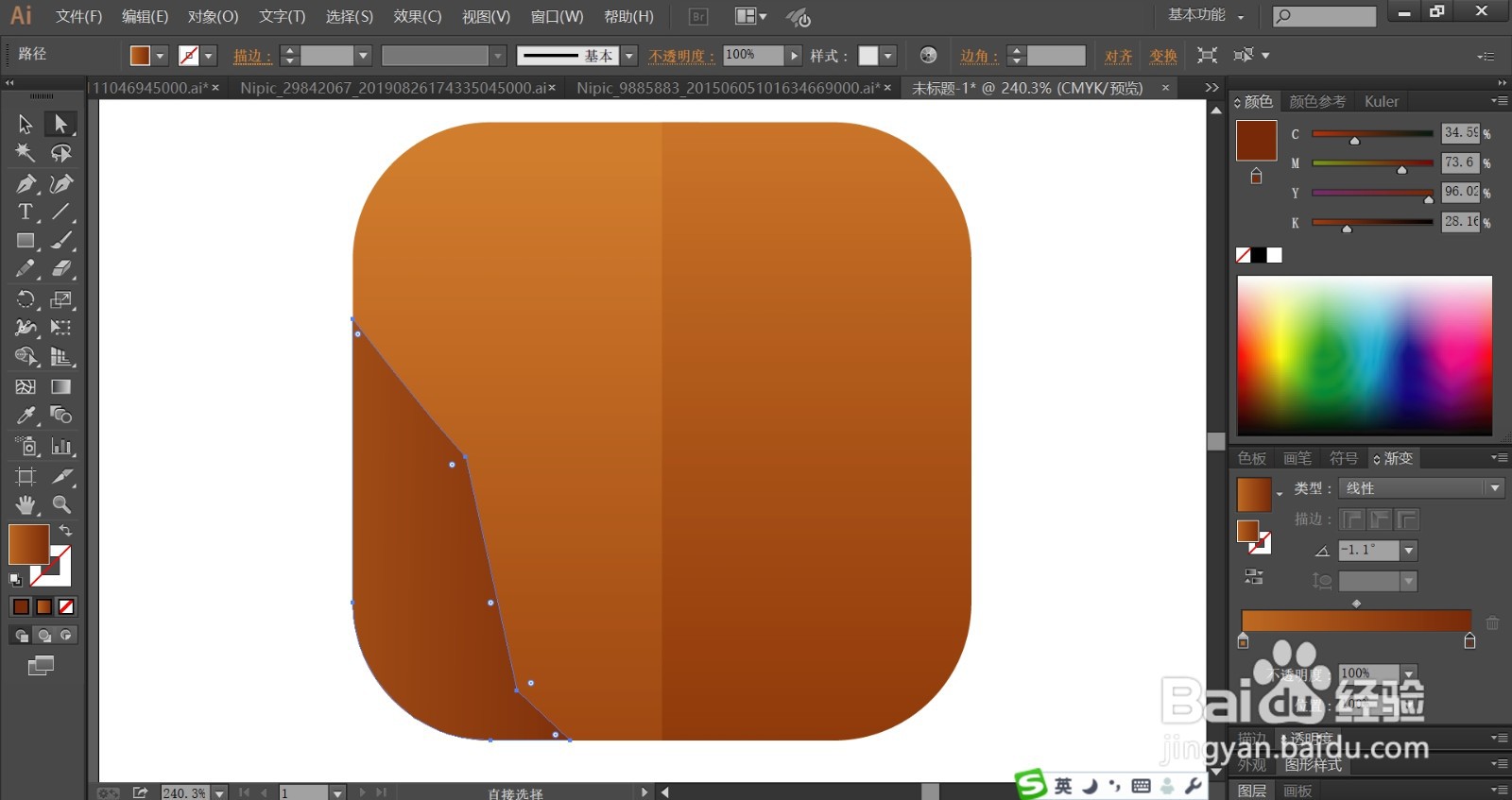Click the 不透明度 opacity link in control bar
Image resolution: width=1512 pixels, height=800 pixels.
[680, 56]
